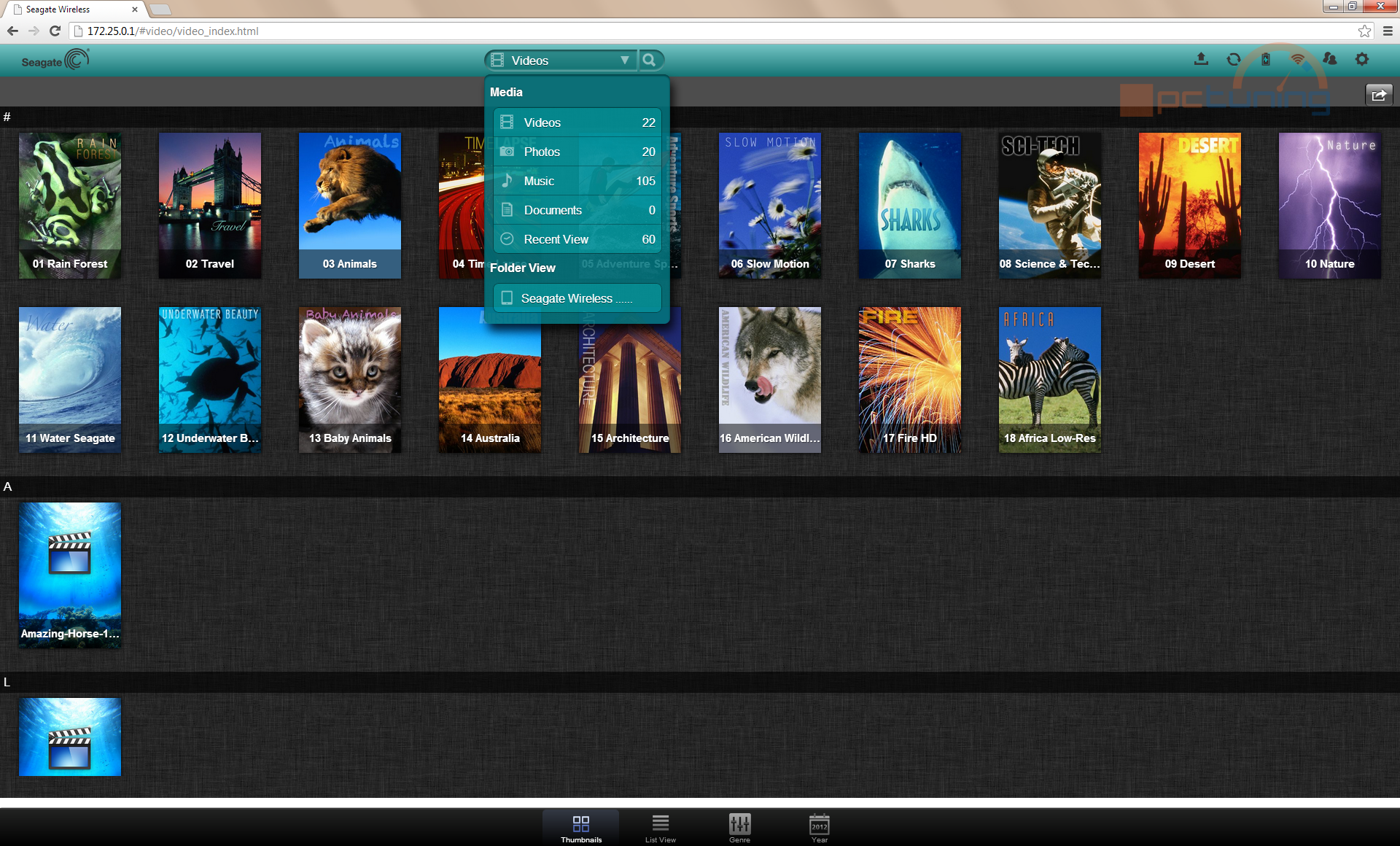Viewport: 1400px width, 846px height.
Task: Click the browser forward arrow
Action: pyautogui.click(x=34, y=31)
